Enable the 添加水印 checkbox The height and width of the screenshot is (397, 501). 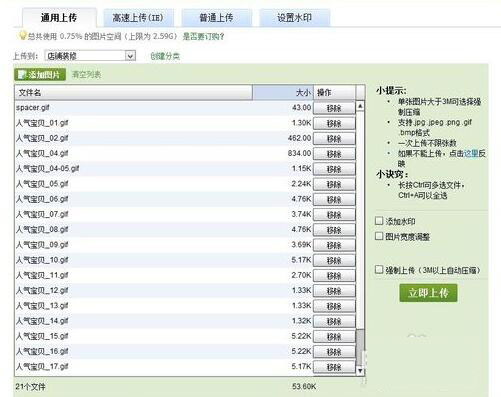point(379,221)
